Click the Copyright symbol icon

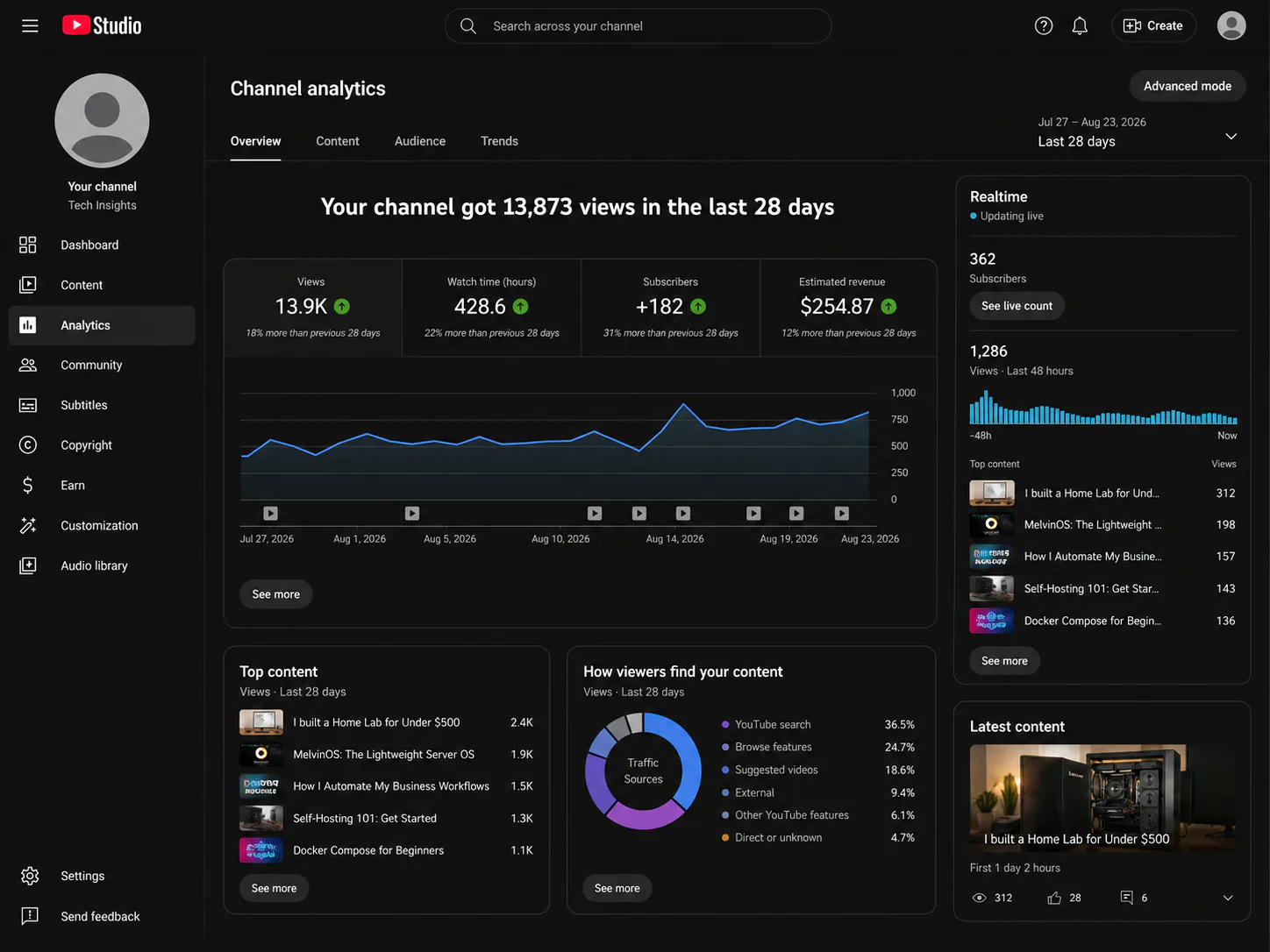(28, 445)
